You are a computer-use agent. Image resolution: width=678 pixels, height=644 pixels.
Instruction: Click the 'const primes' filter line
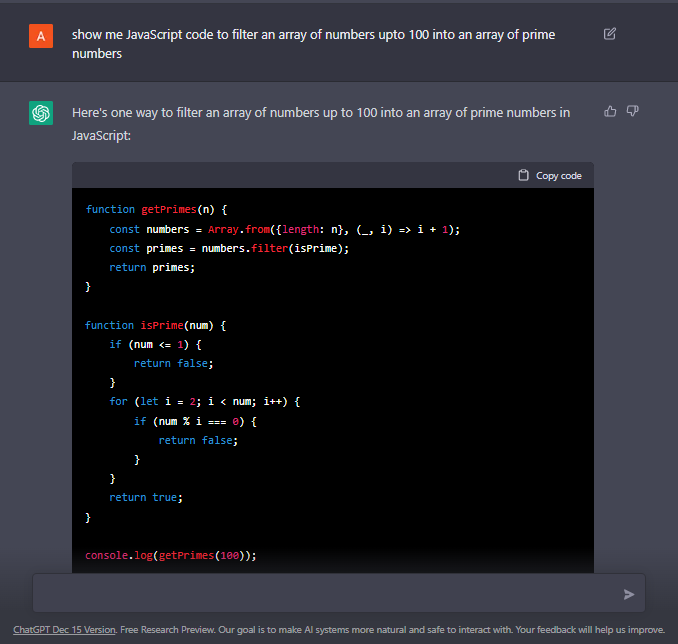(229, 248)
